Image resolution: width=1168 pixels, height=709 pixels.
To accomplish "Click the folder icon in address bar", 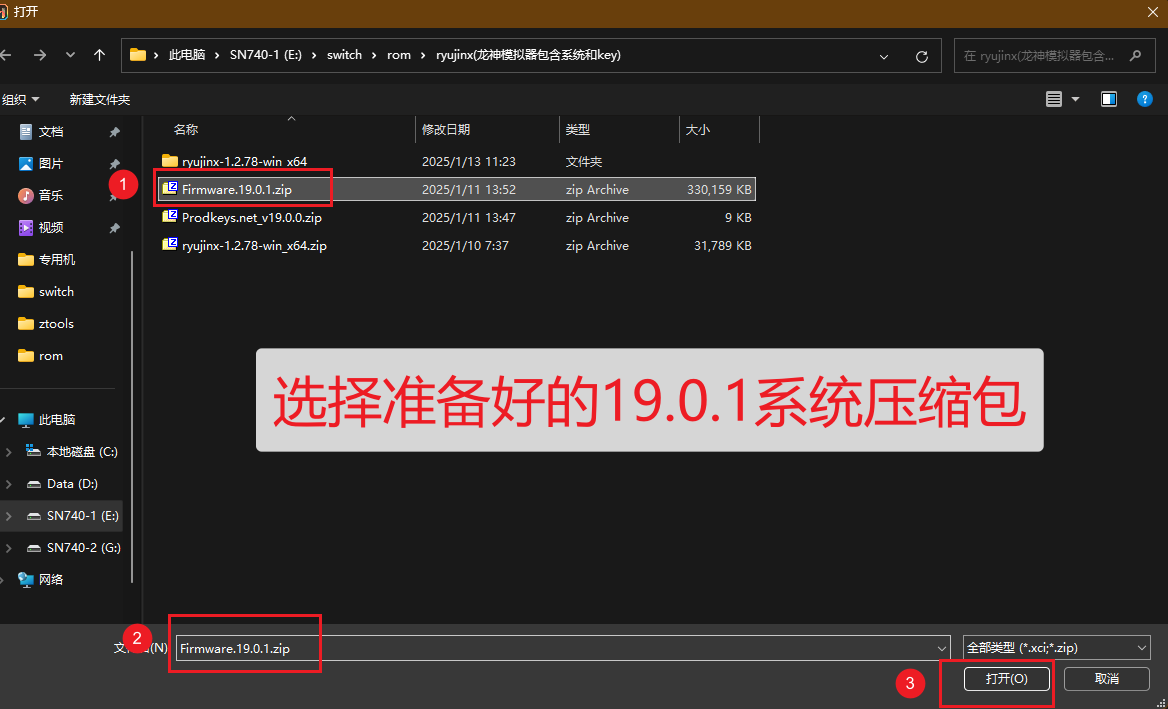I will [x=138, y=55].
